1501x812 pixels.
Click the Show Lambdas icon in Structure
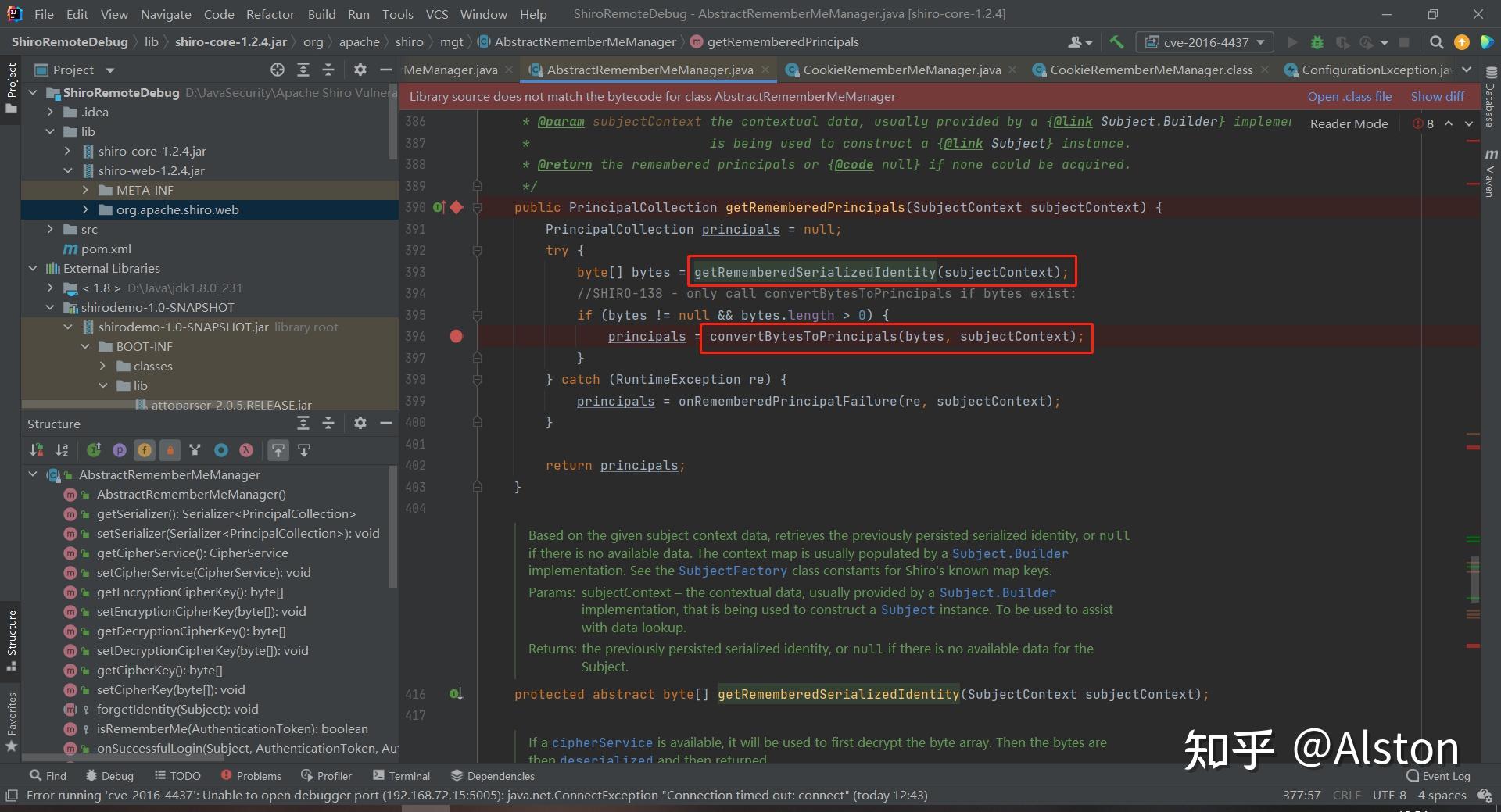point(246,450)
